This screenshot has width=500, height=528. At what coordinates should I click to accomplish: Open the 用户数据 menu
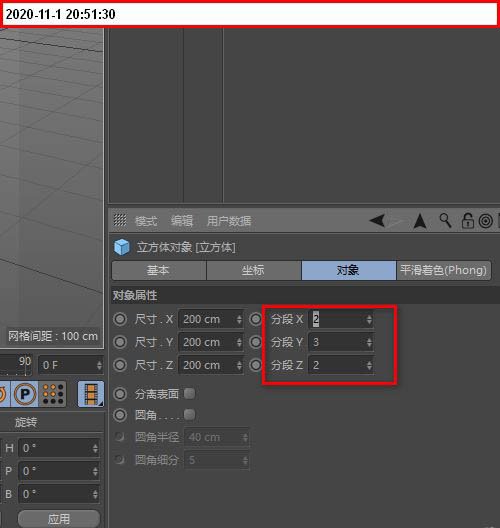(x=229, y=221)
